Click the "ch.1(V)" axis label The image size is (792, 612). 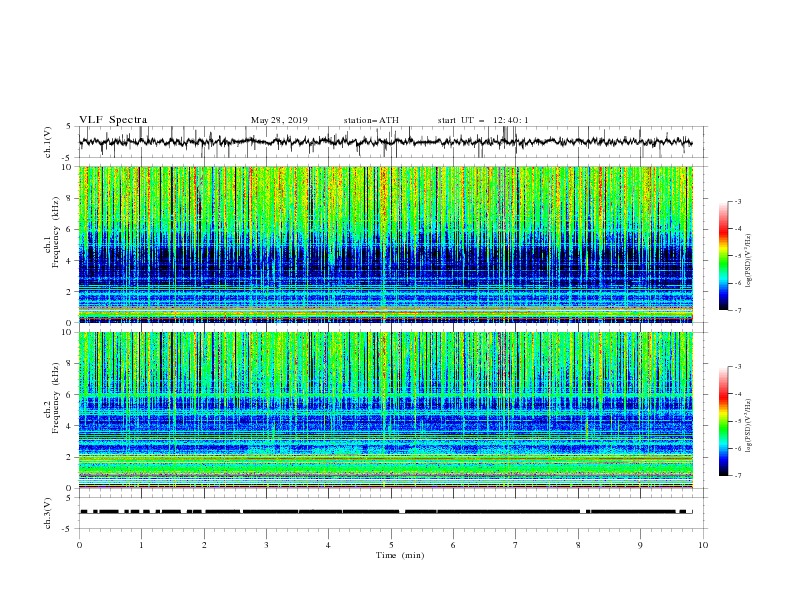click(48, 142)
